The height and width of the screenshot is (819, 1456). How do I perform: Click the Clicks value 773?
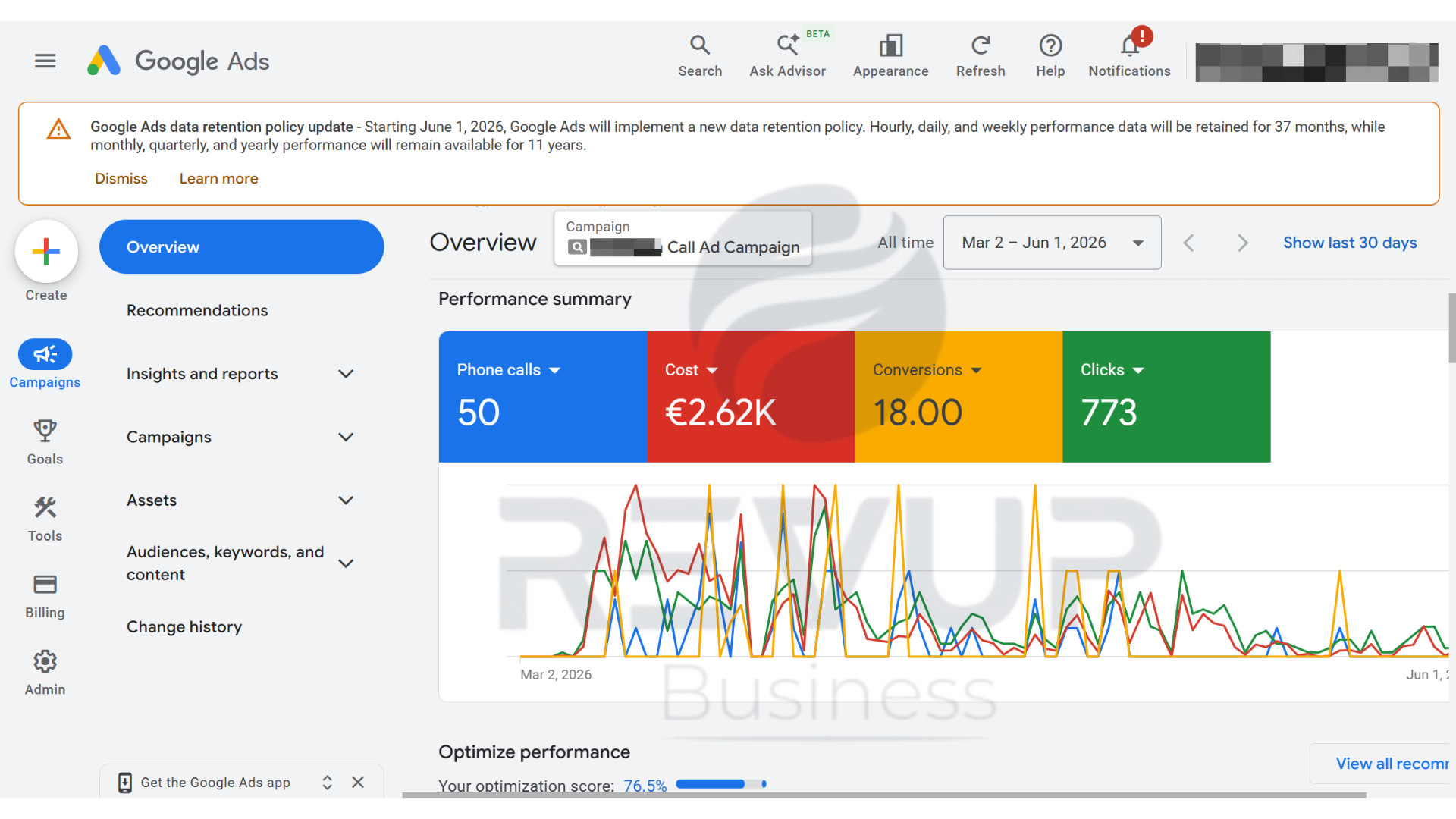tap(1109, 413)
